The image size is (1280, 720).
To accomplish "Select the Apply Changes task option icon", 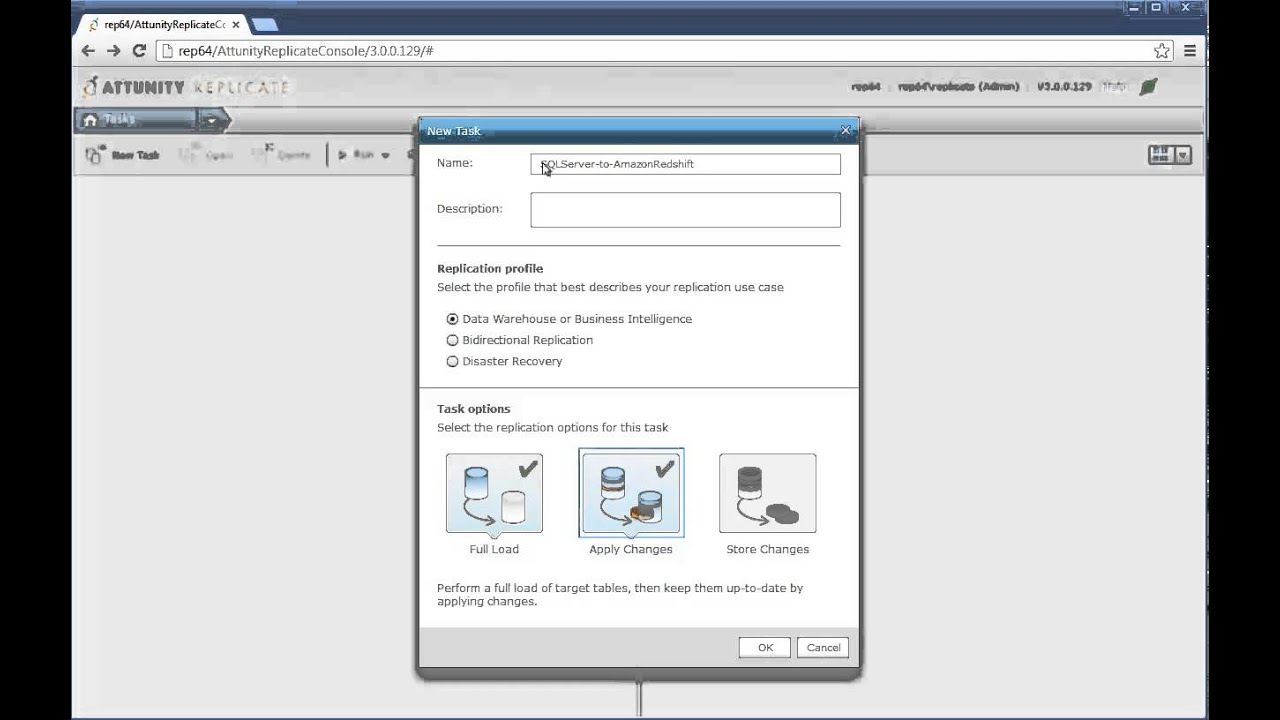I will 631,493.
